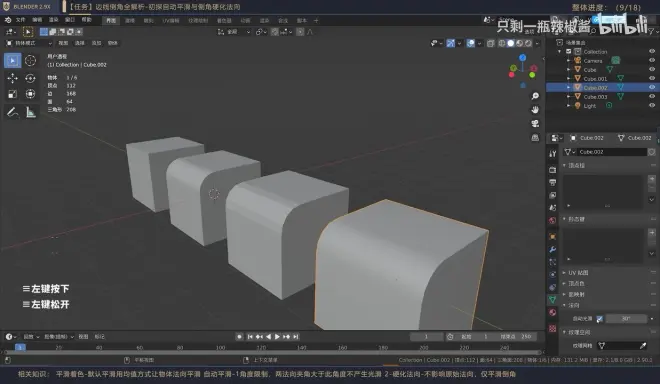Toggle X-ray view button
The width and height of the screenshot is (660, 384).
coord(490,43)
